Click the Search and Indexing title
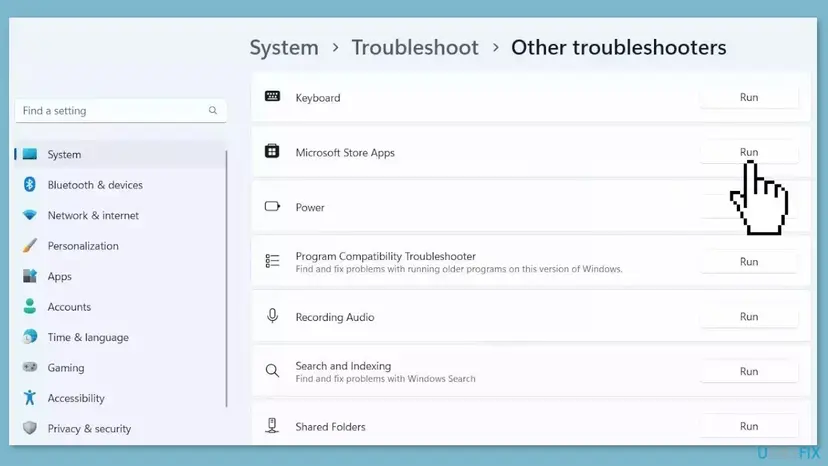Screen dimensions: 828x466 (343, 366)
